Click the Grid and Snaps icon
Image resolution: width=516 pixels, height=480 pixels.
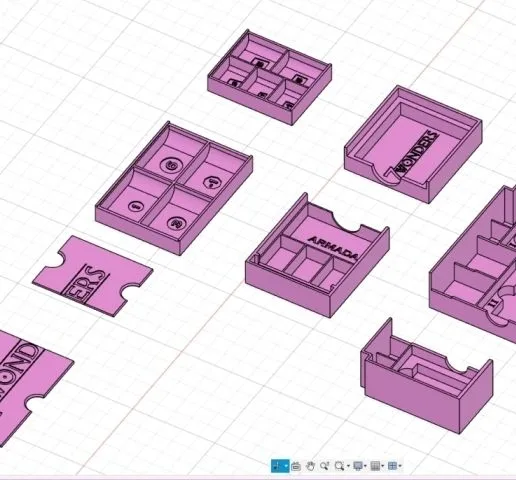[x=375, y=466]
